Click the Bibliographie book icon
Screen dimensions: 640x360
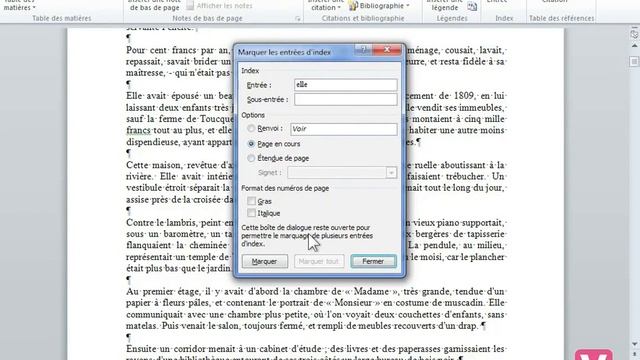(x=353, y=6)
